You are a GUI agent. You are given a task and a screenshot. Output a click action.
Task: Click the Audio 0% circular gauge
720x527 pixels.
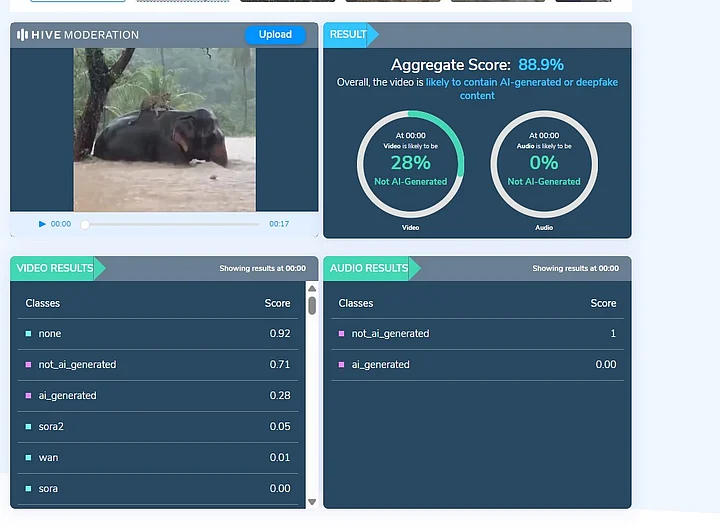544,163
